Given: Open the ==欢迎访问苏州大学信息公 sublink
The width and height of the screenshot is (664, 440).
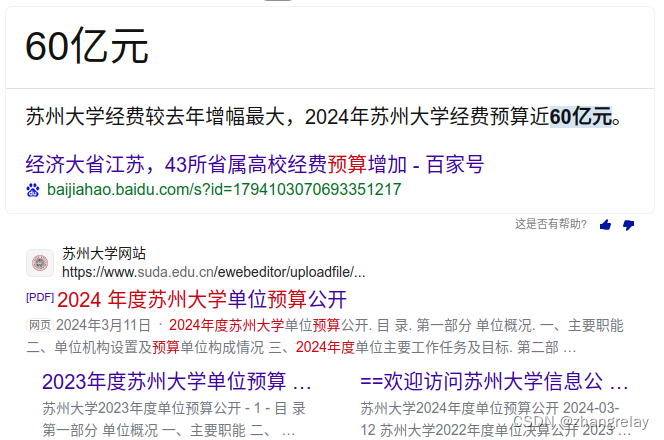Looking at the screenshot, I should pyautogui.click(x=494, y=381).
